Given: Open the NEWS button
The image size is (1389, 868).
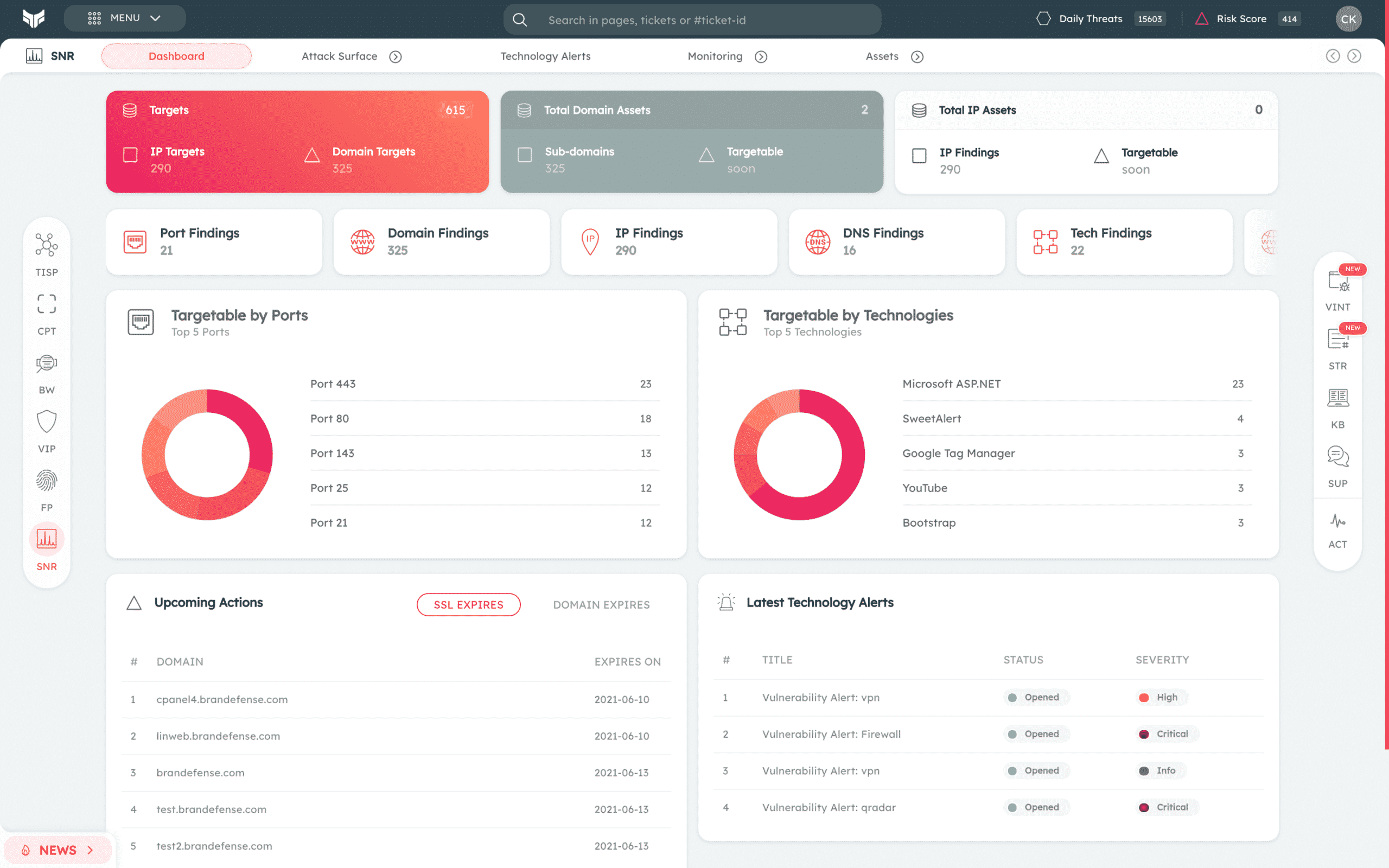Looking at the screenshot, I should 58,850.
